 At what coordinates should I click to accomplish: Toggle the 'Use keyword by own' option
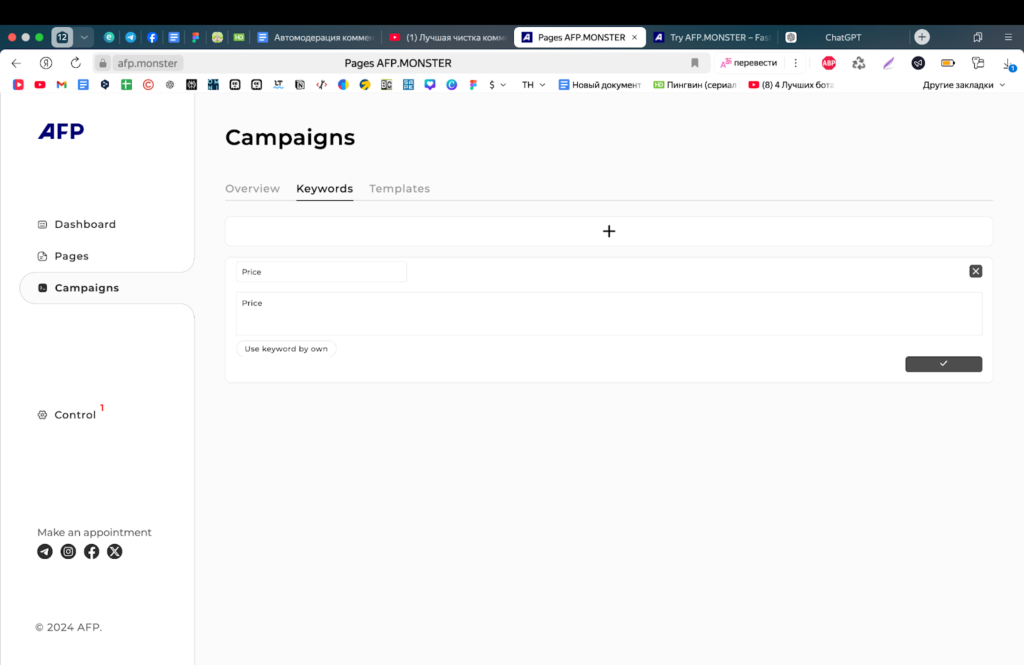click(x=286, y=349)
